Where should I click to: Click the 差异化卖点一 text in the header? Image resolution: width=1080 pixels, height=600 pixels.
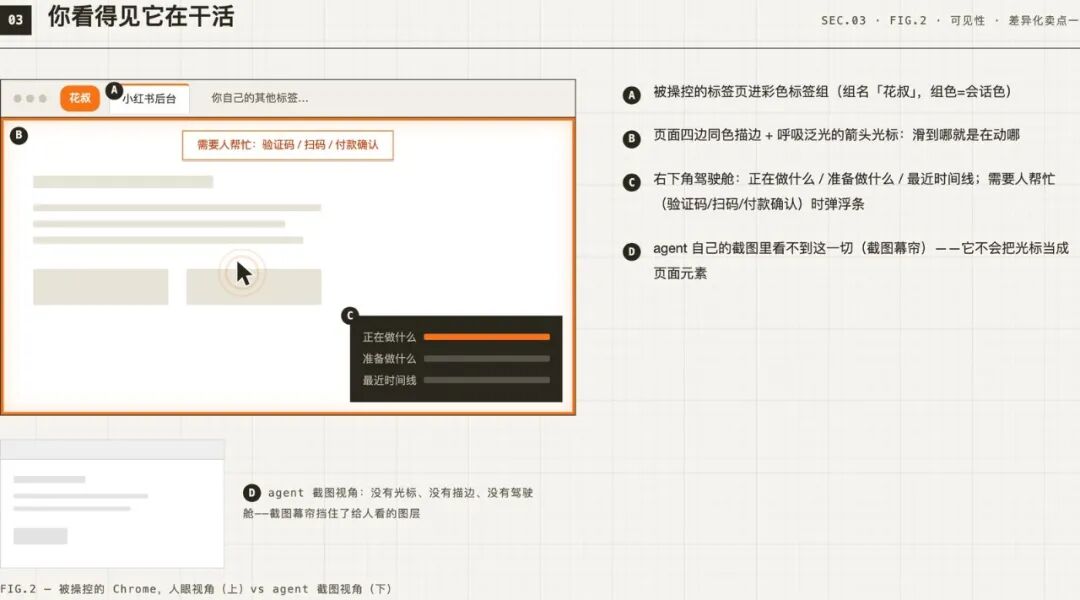click(1043, 21)
